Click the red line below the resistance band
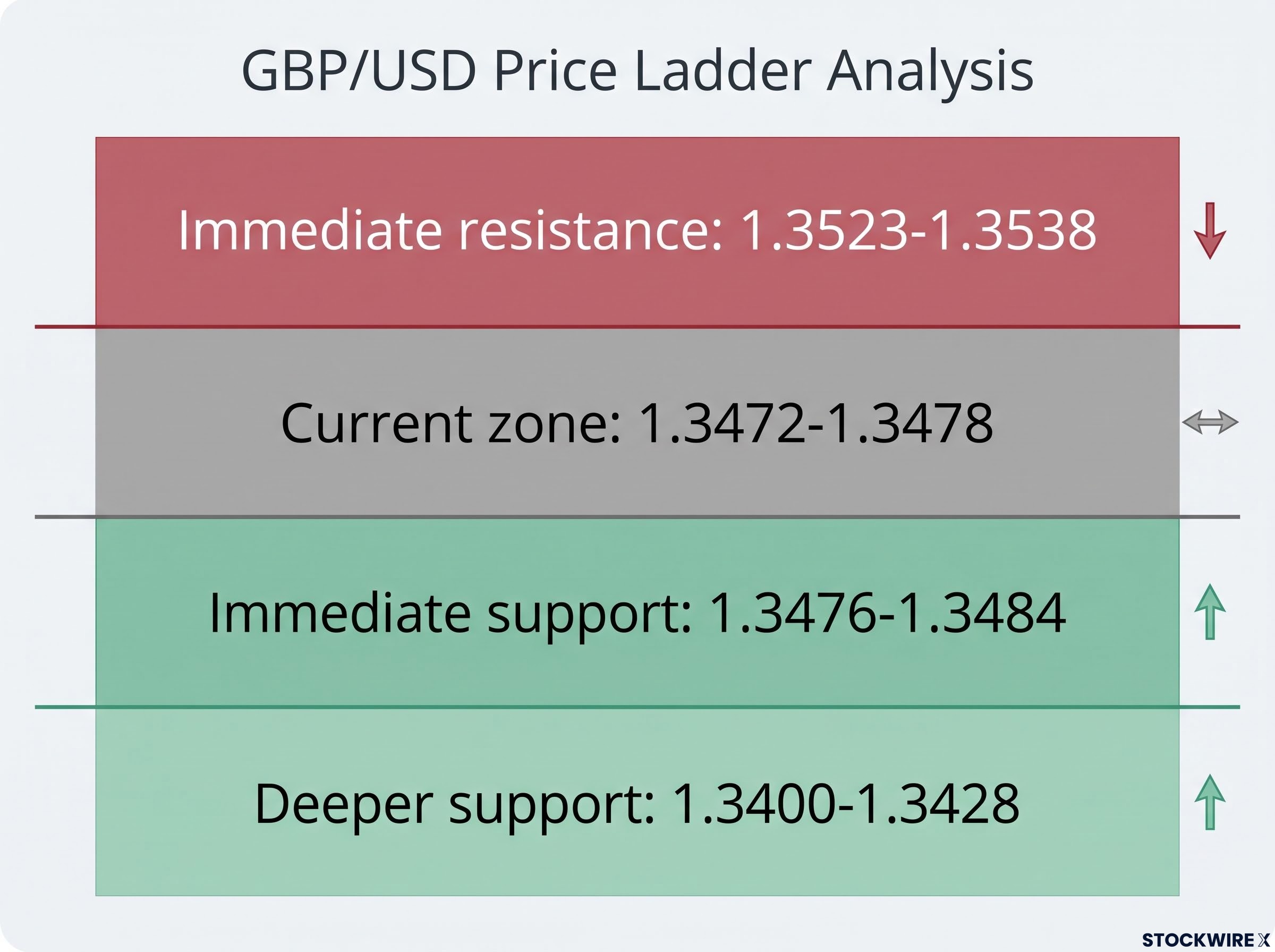Viewport: 1275px width, 952px height. point(637,327)
